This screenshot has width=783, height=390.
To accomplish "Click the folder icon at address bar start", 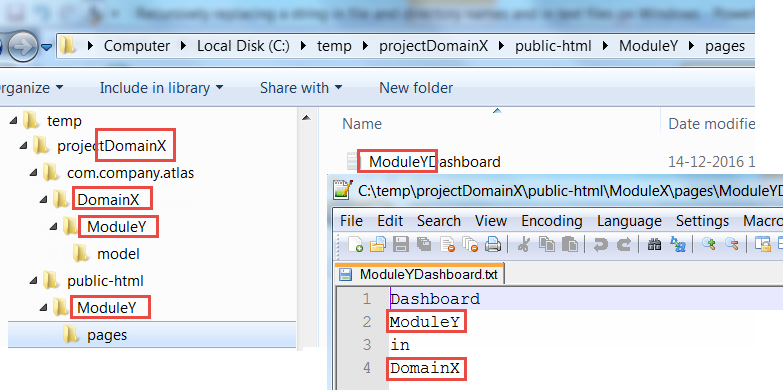I will [68, 45].
